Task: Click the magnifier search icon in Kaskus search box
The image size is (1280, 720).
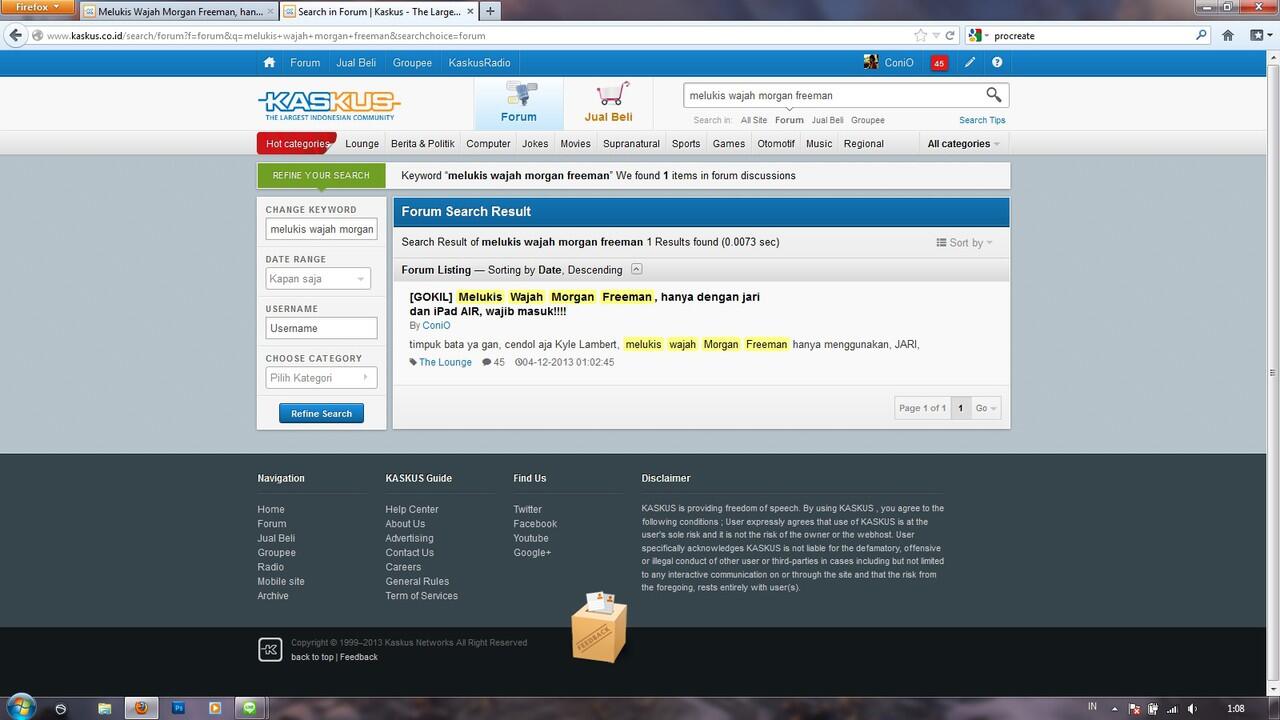Action: (x=993, y=95)
